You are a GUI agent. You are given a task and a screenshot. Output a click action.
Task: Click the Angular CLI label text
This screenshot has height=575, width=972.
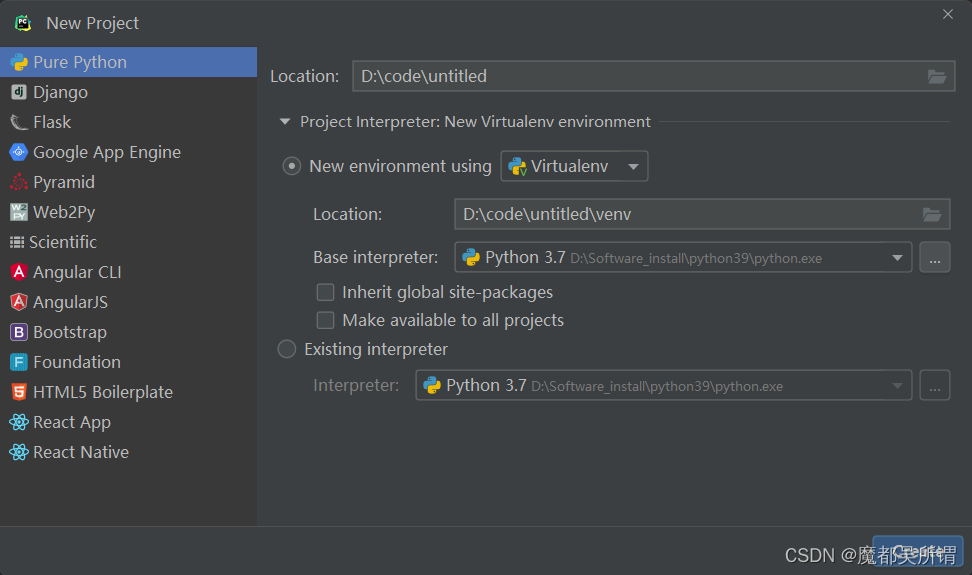pos(77,272)
